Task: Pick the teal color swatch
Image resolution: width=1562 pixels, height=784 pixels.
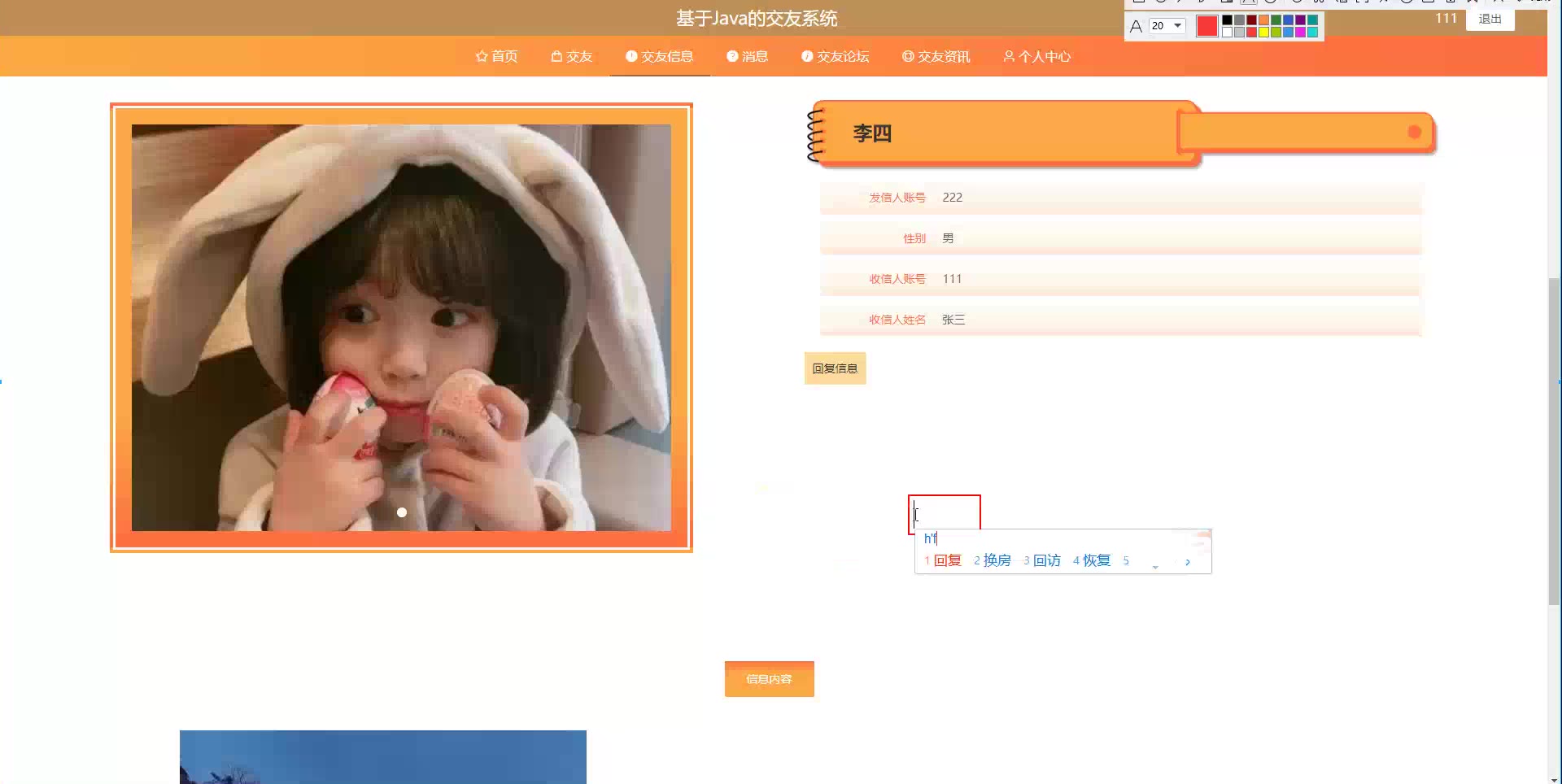Action: (x=1312, y=20)
